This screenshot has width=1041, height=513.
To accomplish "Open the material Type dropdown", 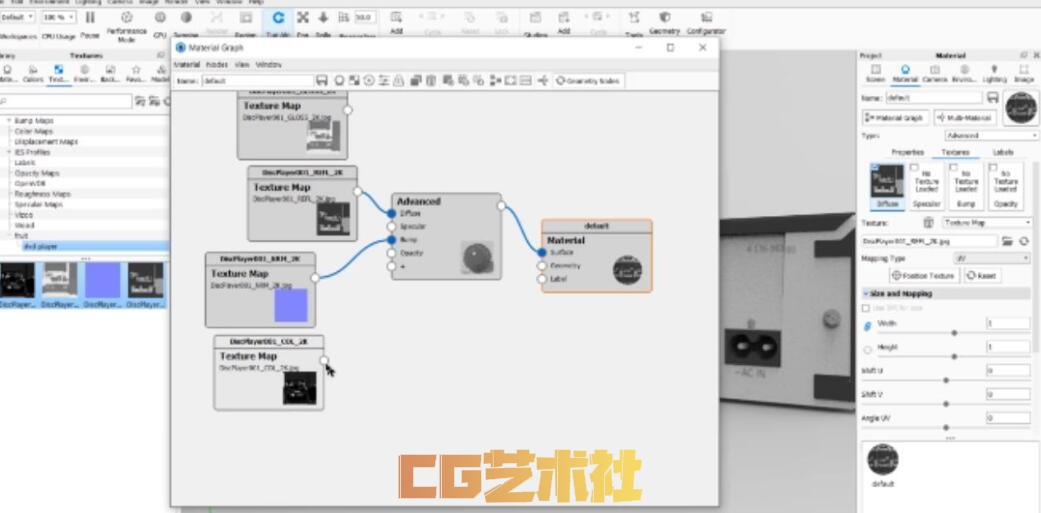I will point(992,135).
